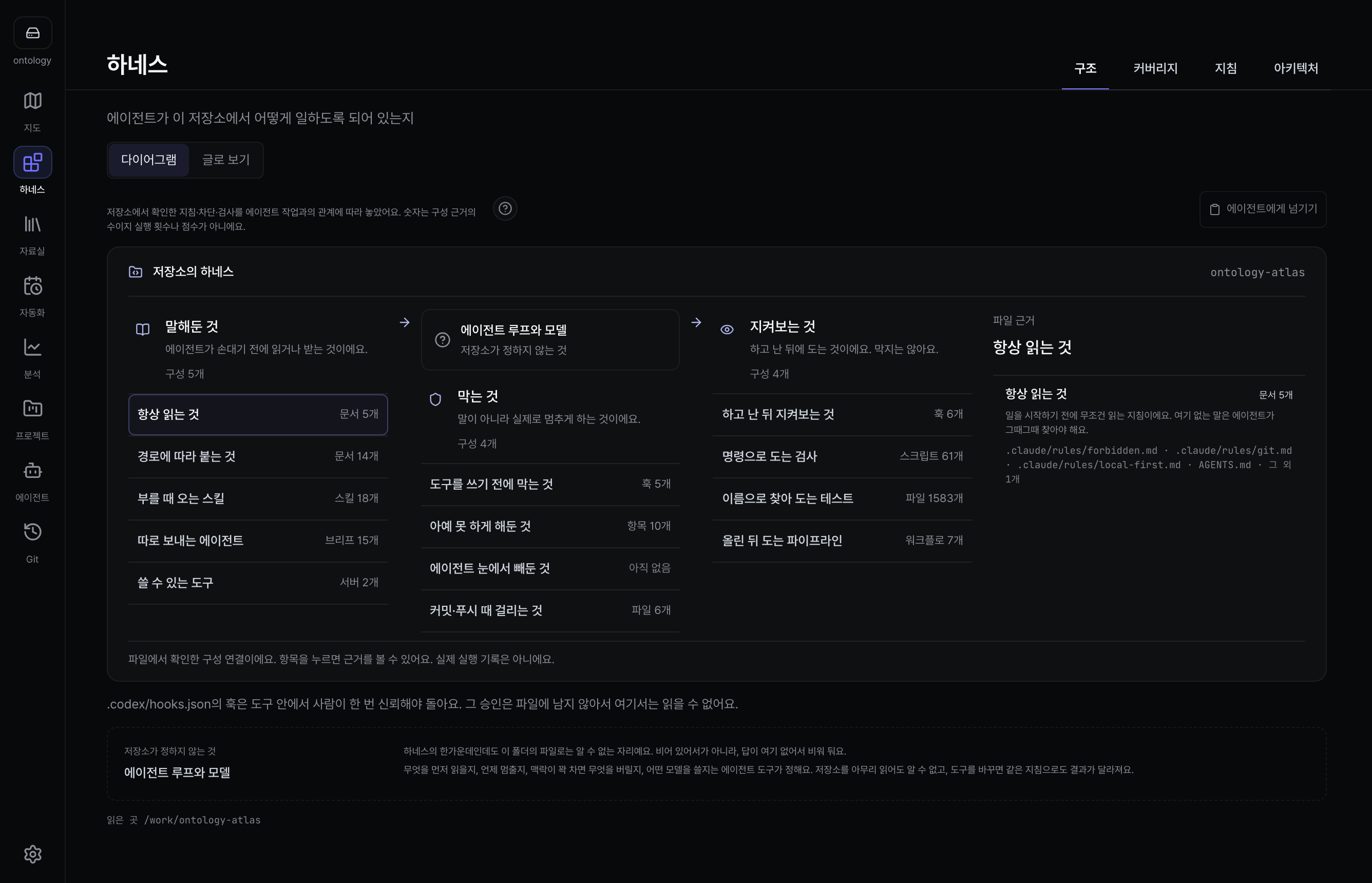Click folder icon beside 저장소의 하네스
This screenshot has width=1372, height=883.
pyautogui.click(x=136, y=272)
